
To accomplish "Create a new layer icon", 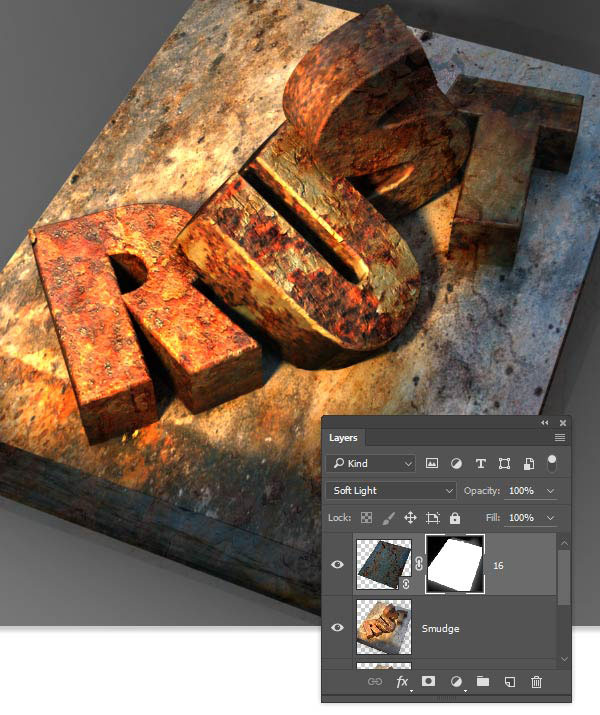I will [510, 682].
